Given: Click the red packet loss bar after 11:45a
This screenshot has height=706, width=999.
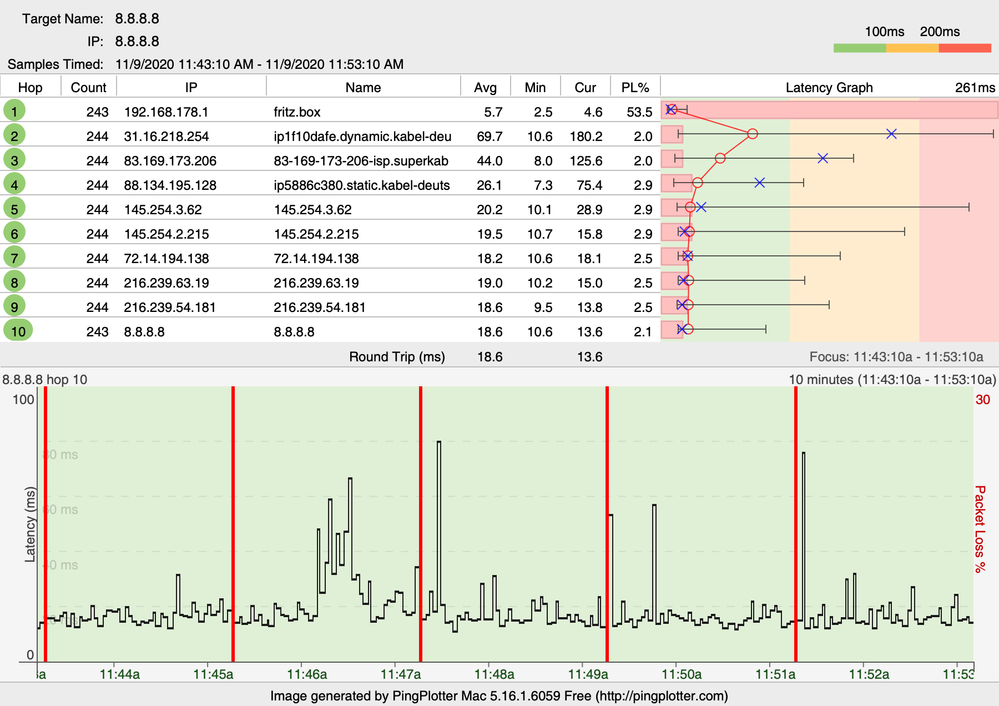Looking at the screenshot, I should 233,524.
